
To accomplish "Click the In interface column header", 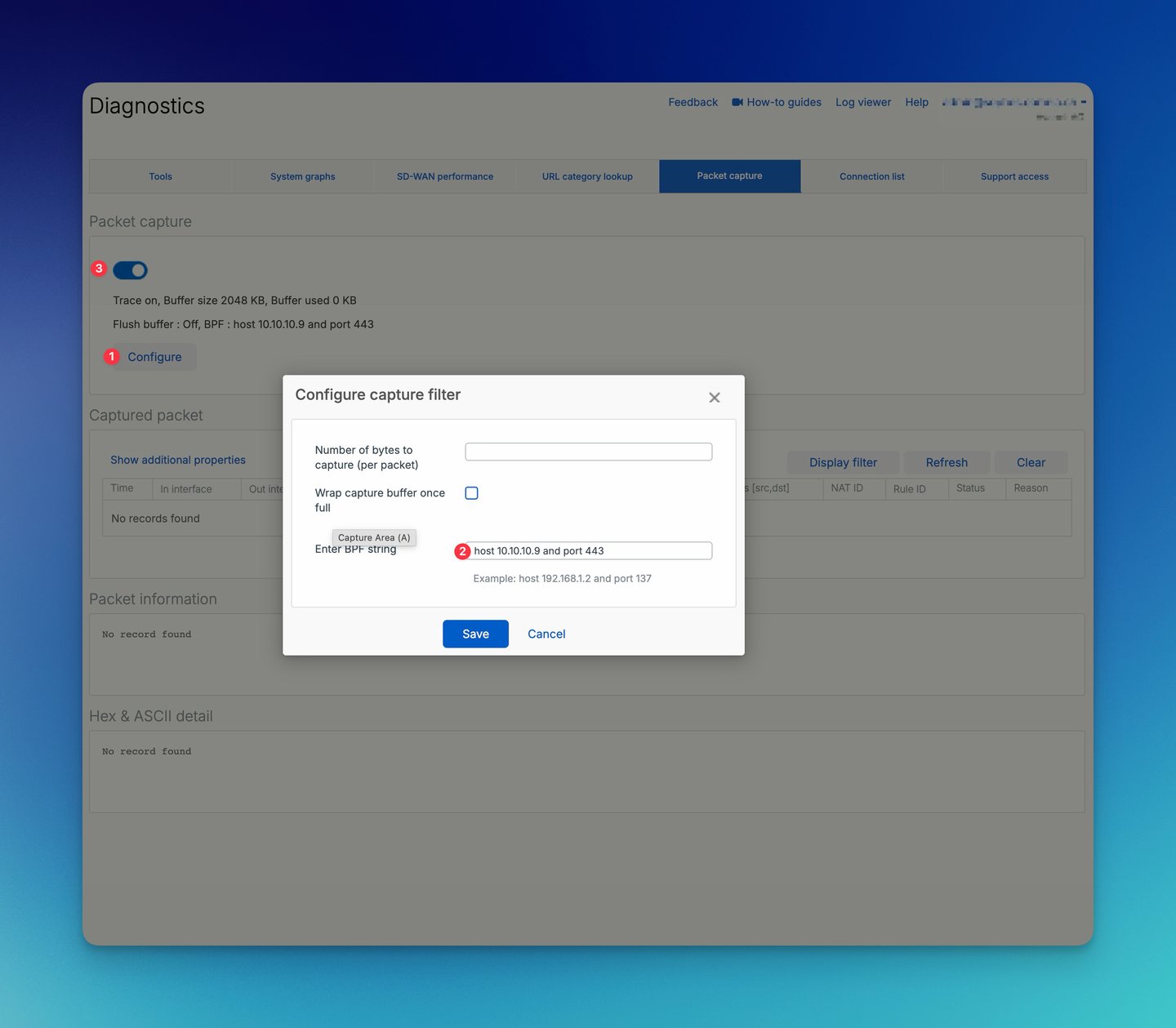I will pos(197,488).
